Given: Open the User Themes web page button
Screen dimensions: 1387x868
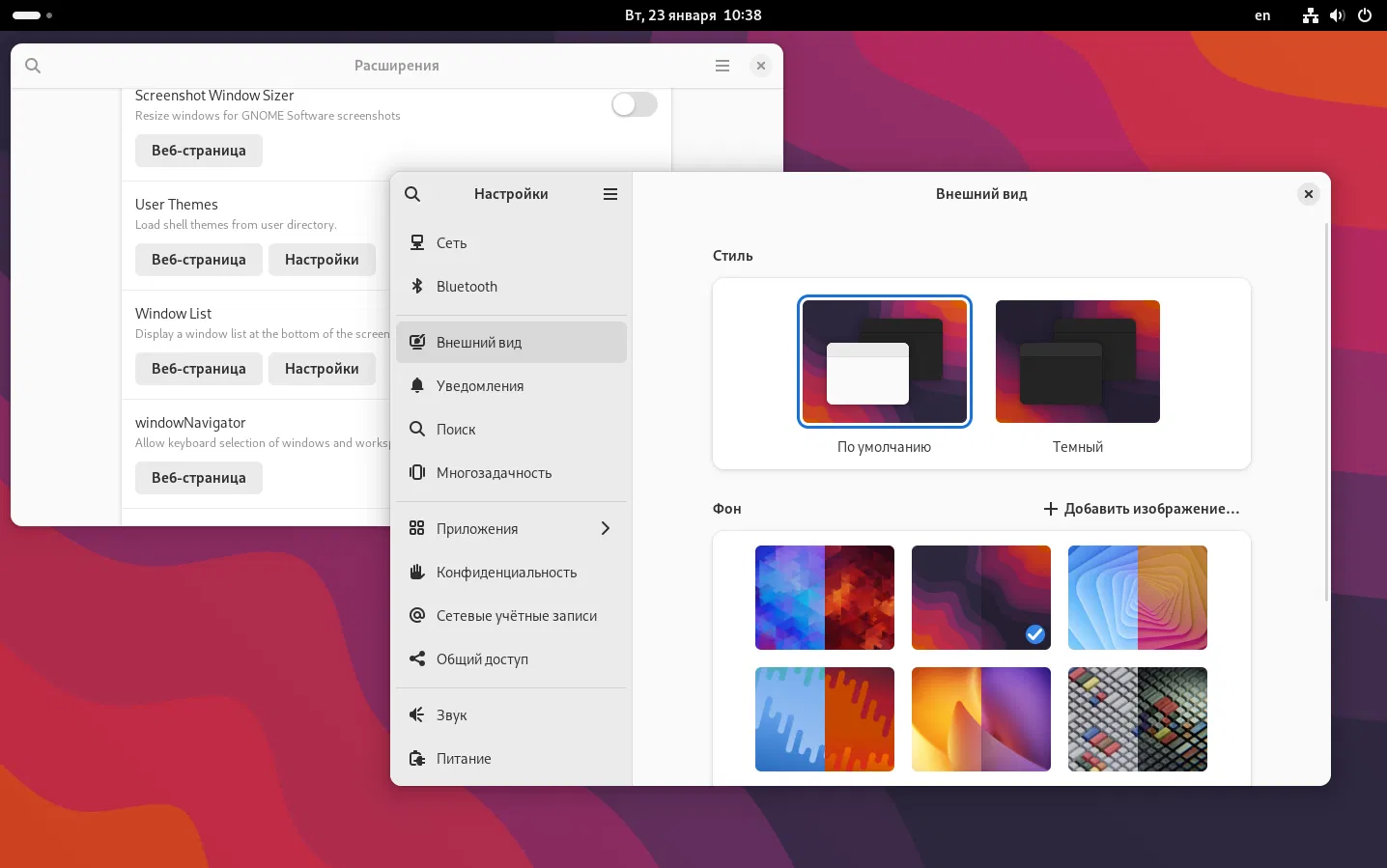Looking at the screenshot, I should [199, 260].
